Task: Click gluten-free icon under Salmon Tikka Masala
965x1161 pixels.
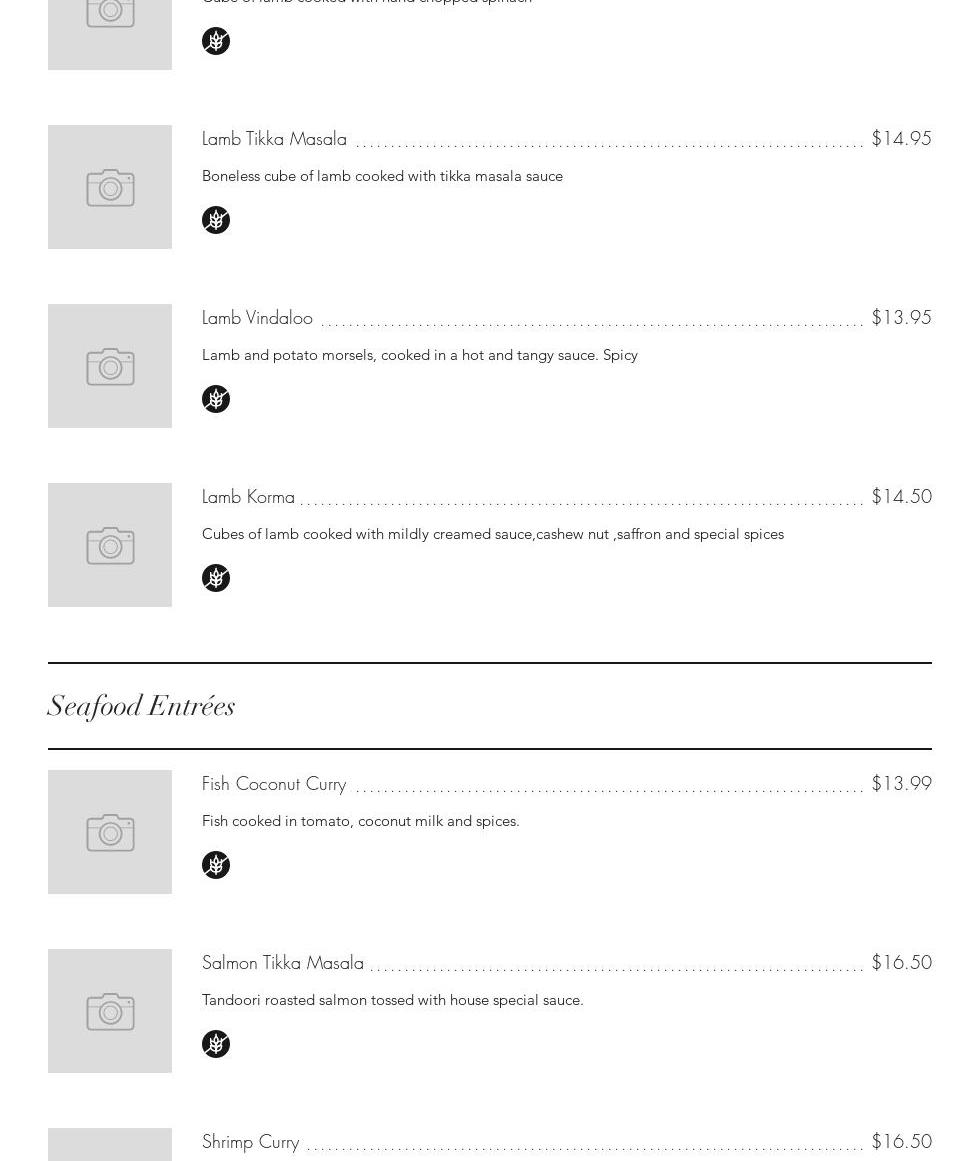Action: pos(216,1044)
